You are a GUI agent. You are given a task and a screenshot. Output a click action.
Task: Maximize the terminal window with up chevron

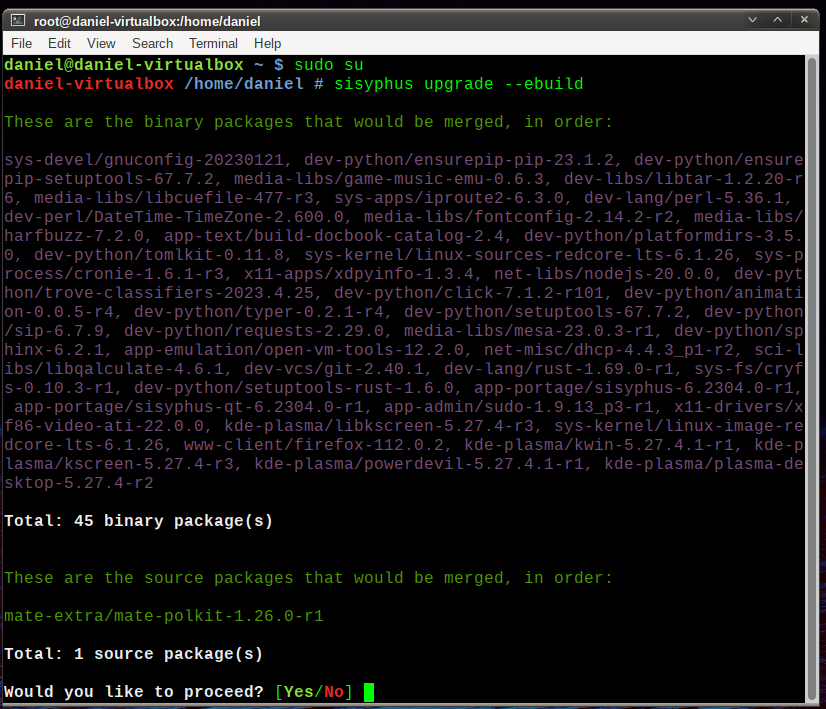[x=778, y=20]
